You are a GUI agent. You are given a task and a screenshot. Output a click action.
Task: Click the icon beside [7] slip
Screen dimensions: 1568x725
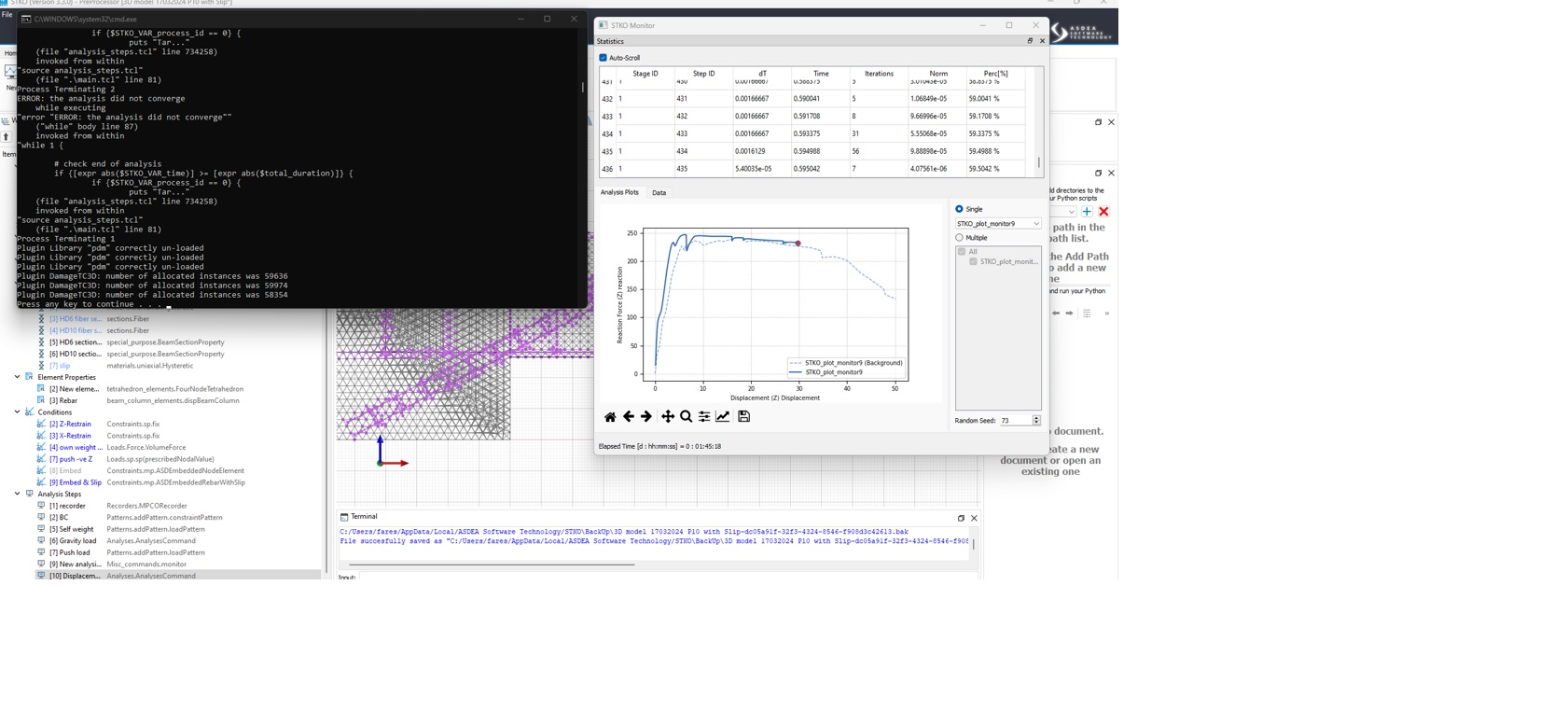point(41,366)
